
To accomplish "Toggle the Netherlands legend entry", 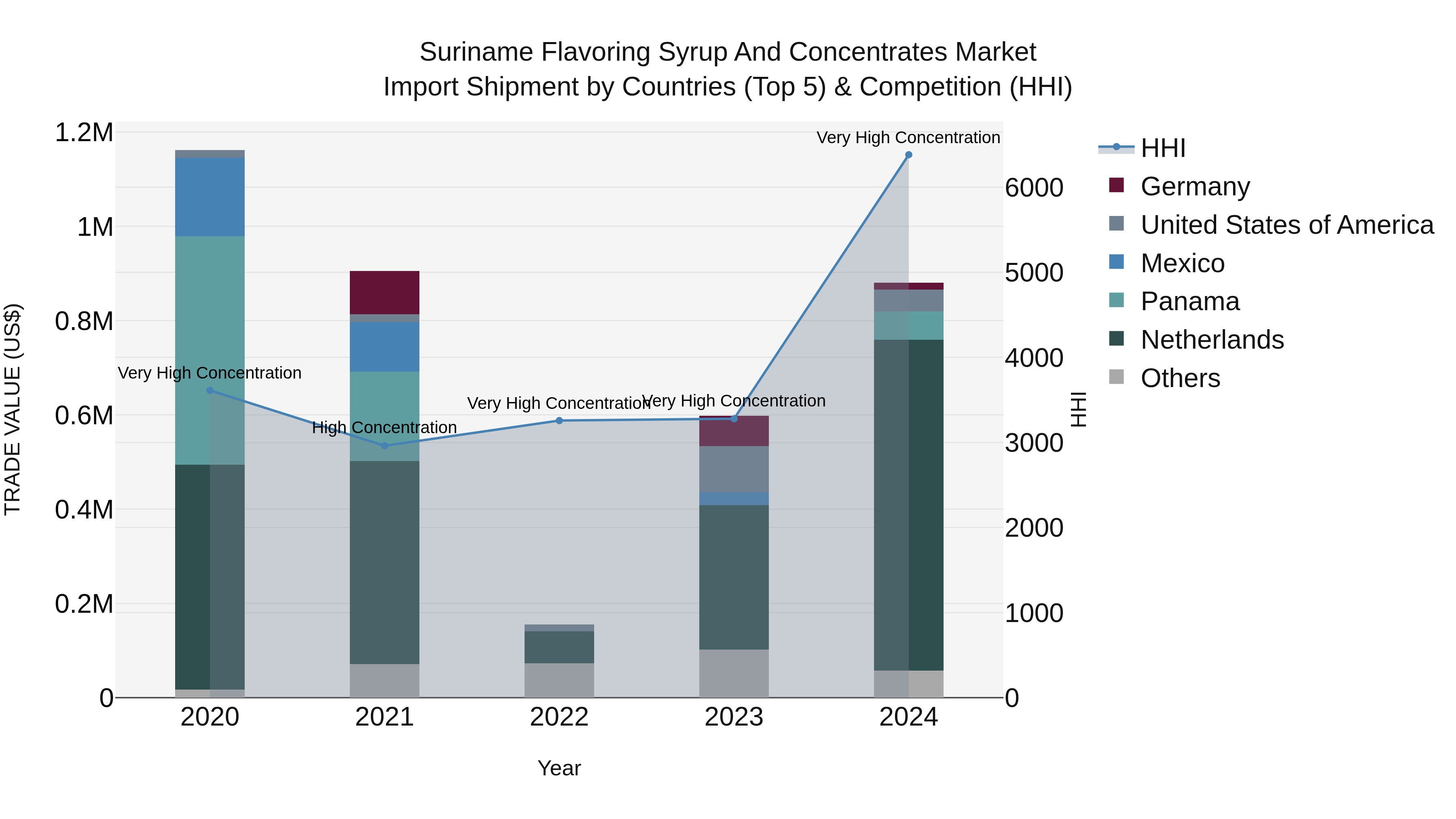I will coord(1196,340).
